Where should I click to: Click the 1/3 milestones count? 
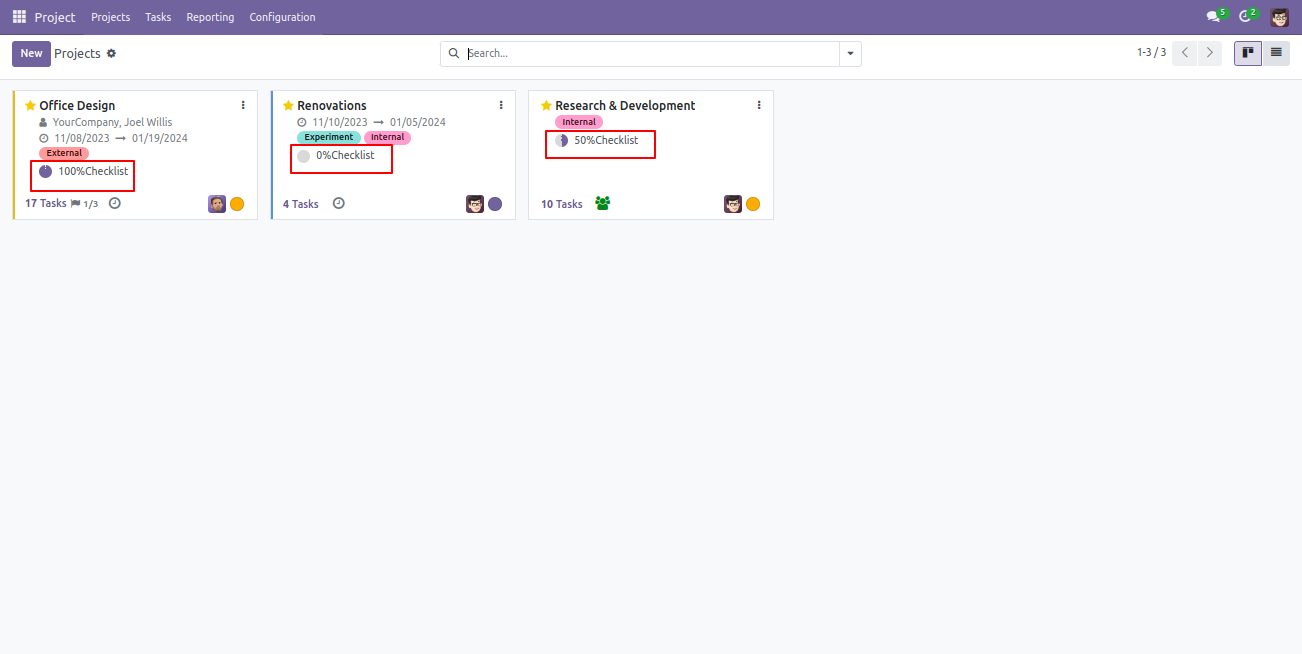91,204
